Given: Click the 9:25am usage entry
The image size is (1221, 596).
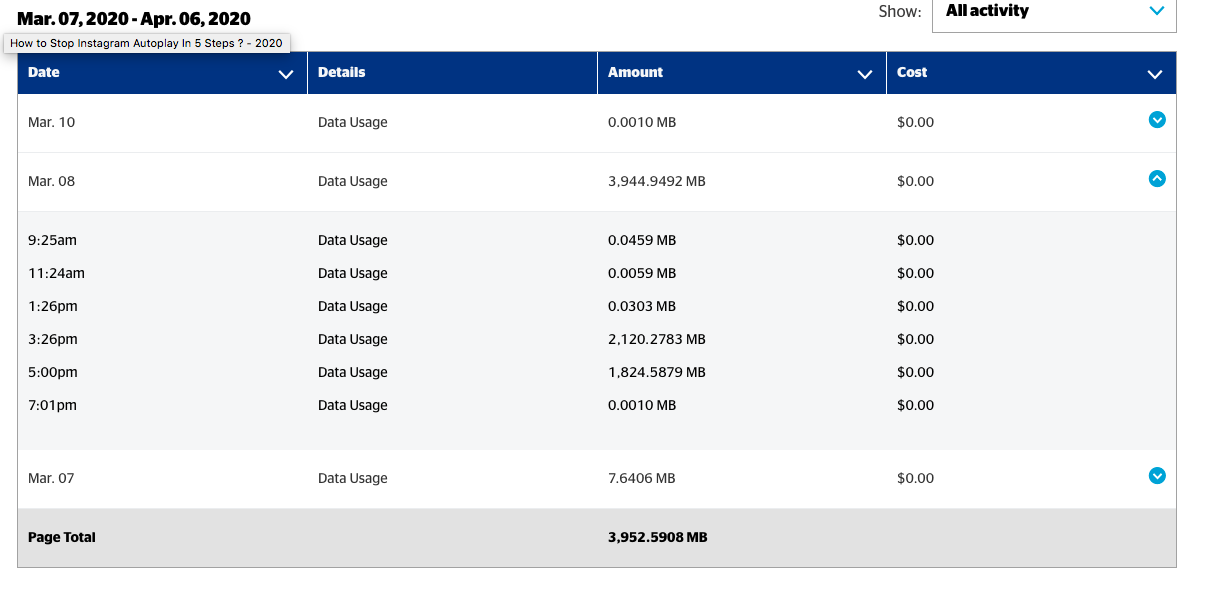Looking at the screenshot, I should [597, 240].
